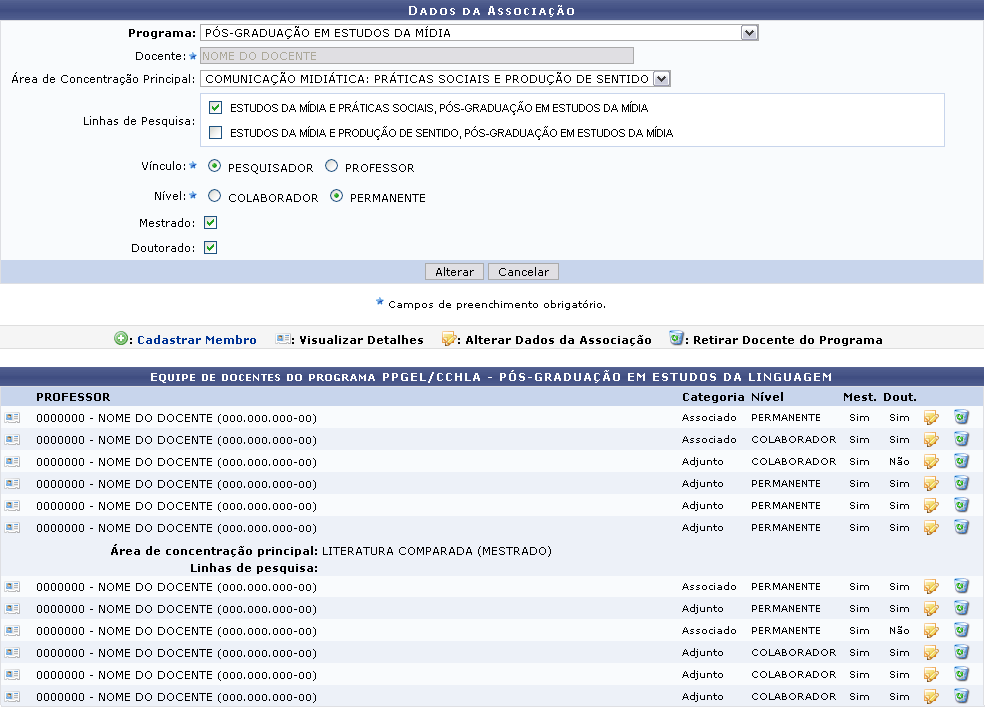Click edit association icon in first professor row
The image size is (986, 707).
pyautogui.click(x=931, y=418)
